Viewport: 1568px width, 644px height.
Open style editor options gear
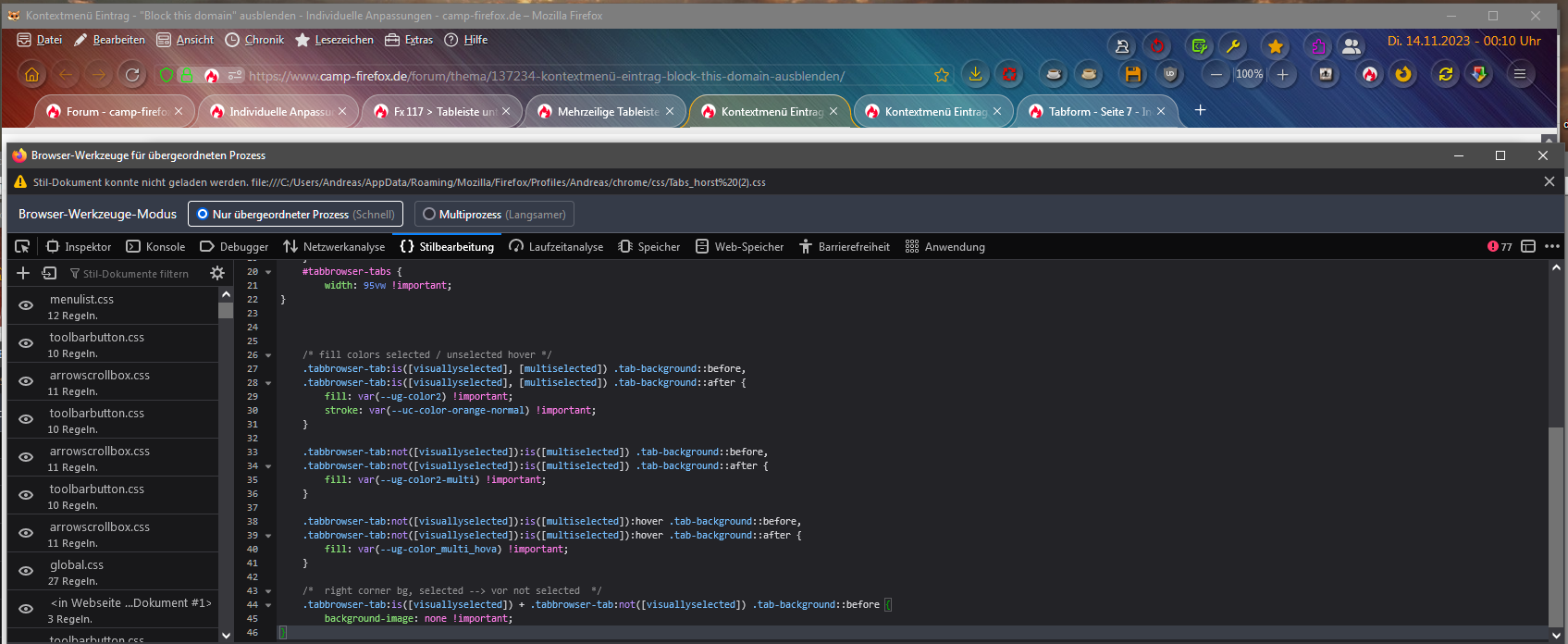[217, 273]
